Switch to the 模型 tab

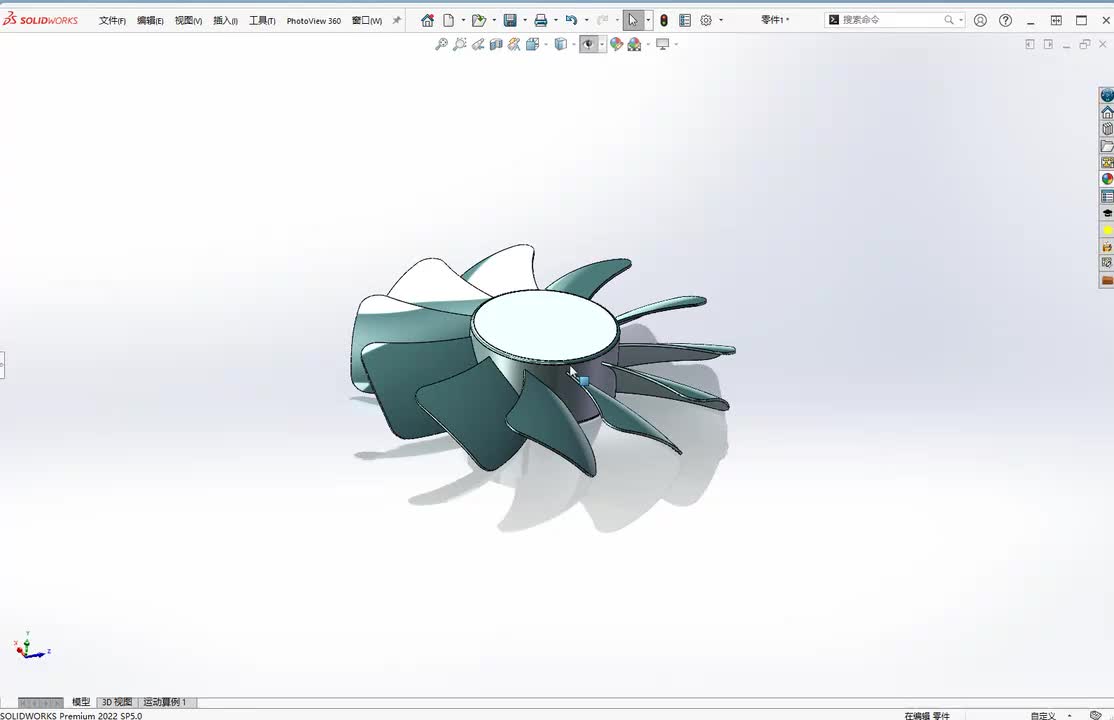click(81, 702)
